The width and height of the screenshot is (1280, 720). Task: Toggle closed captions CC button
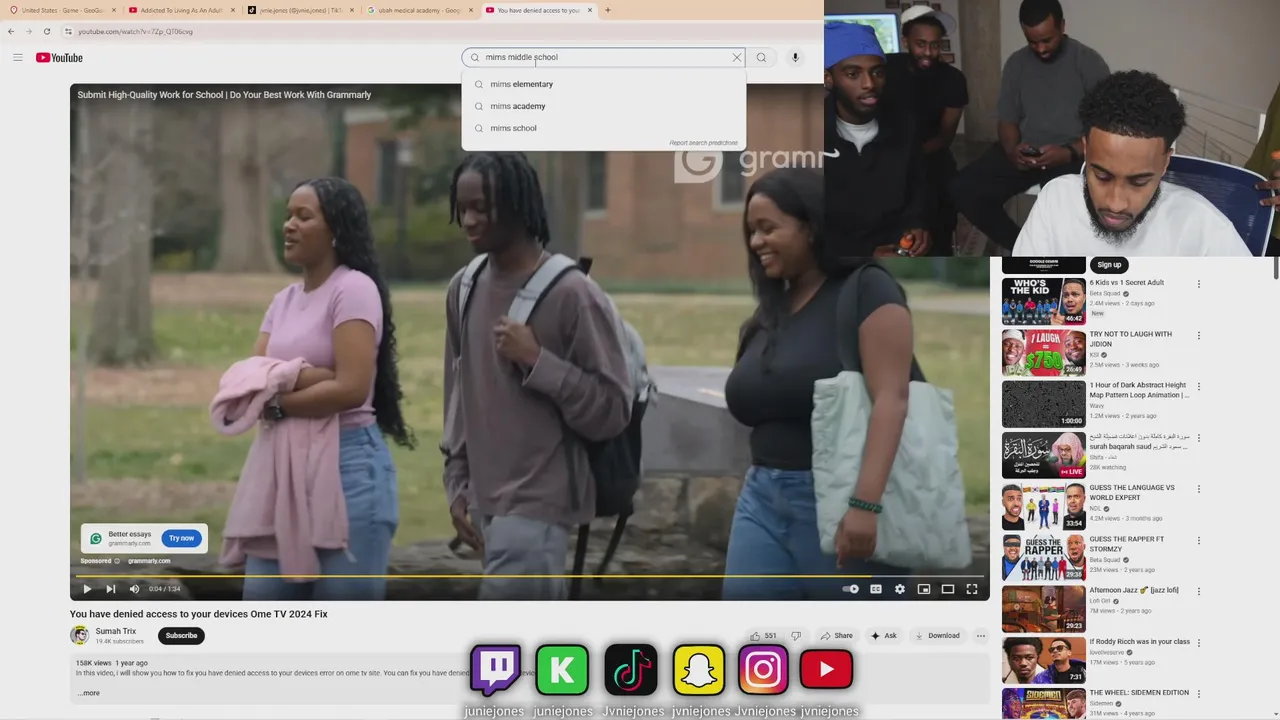[876, 589]
